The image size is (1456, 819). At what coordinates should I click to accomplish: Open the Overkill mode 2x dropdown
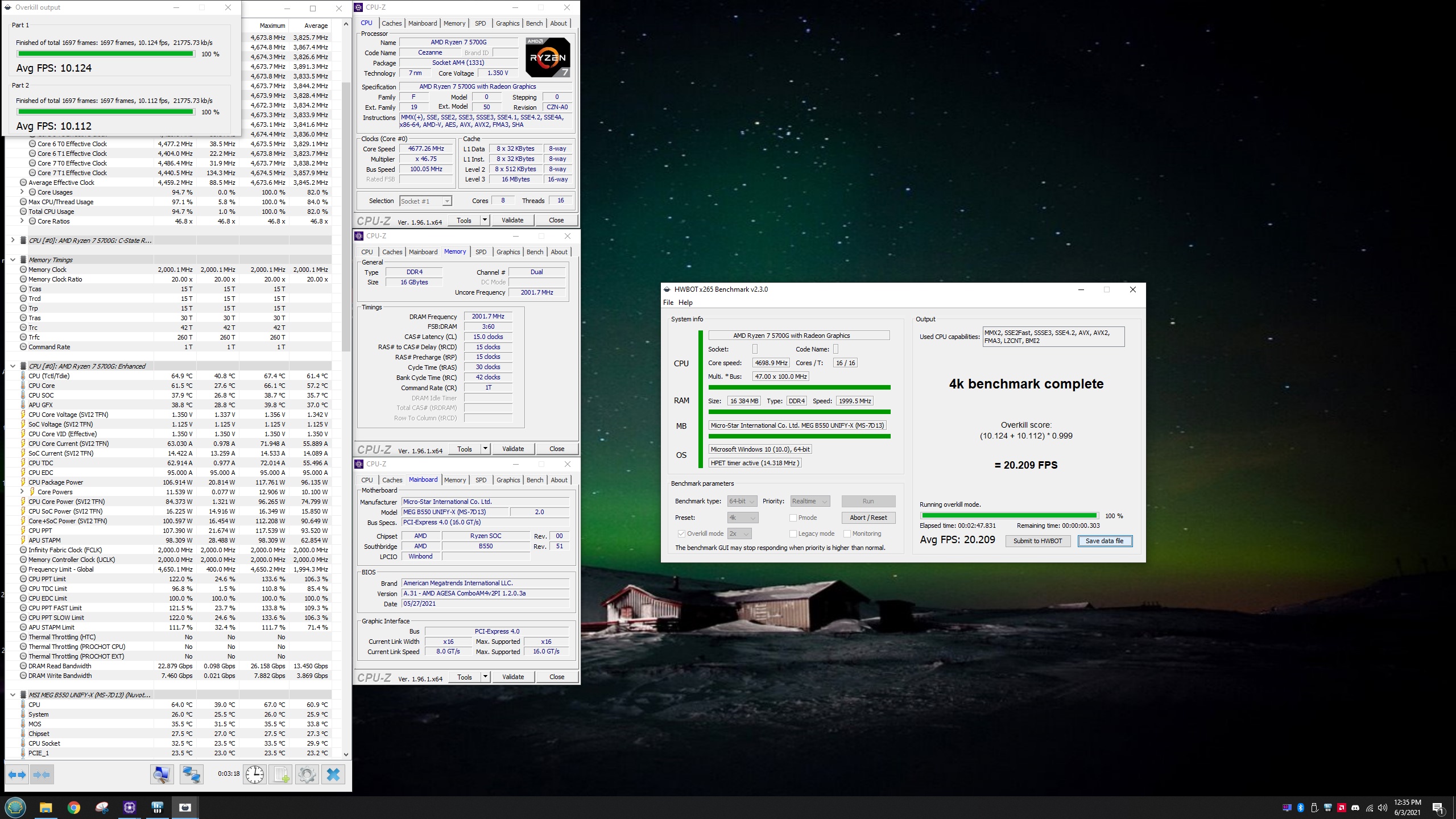(739, 533)
